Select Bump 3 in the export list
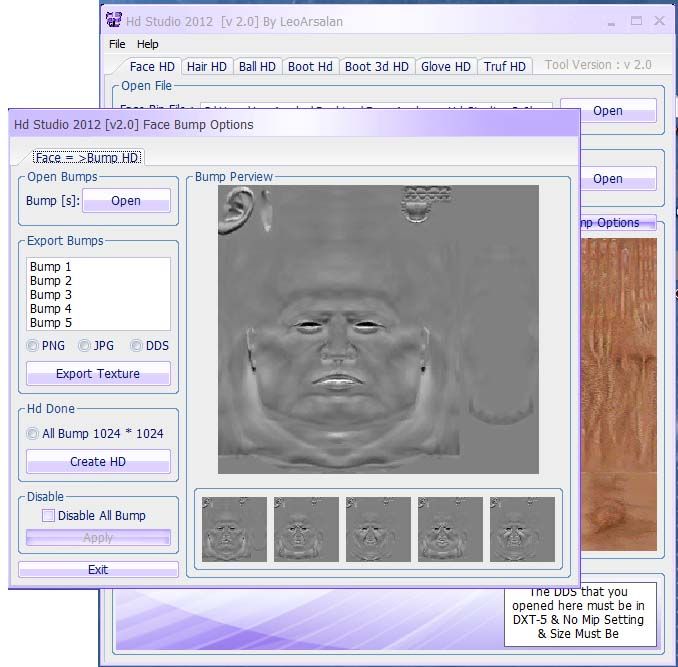The width and height of the screenshot is (678, 667). coord(51,295)
